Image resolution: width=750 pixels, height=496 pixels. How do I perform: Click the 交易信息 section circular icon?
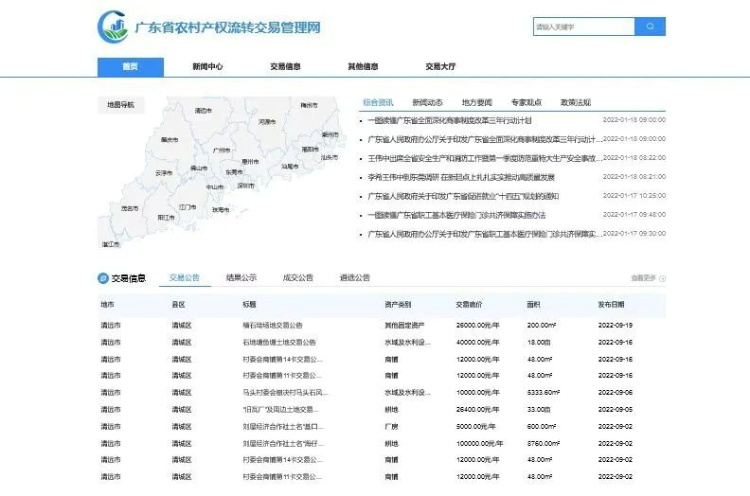click(102, 278)
